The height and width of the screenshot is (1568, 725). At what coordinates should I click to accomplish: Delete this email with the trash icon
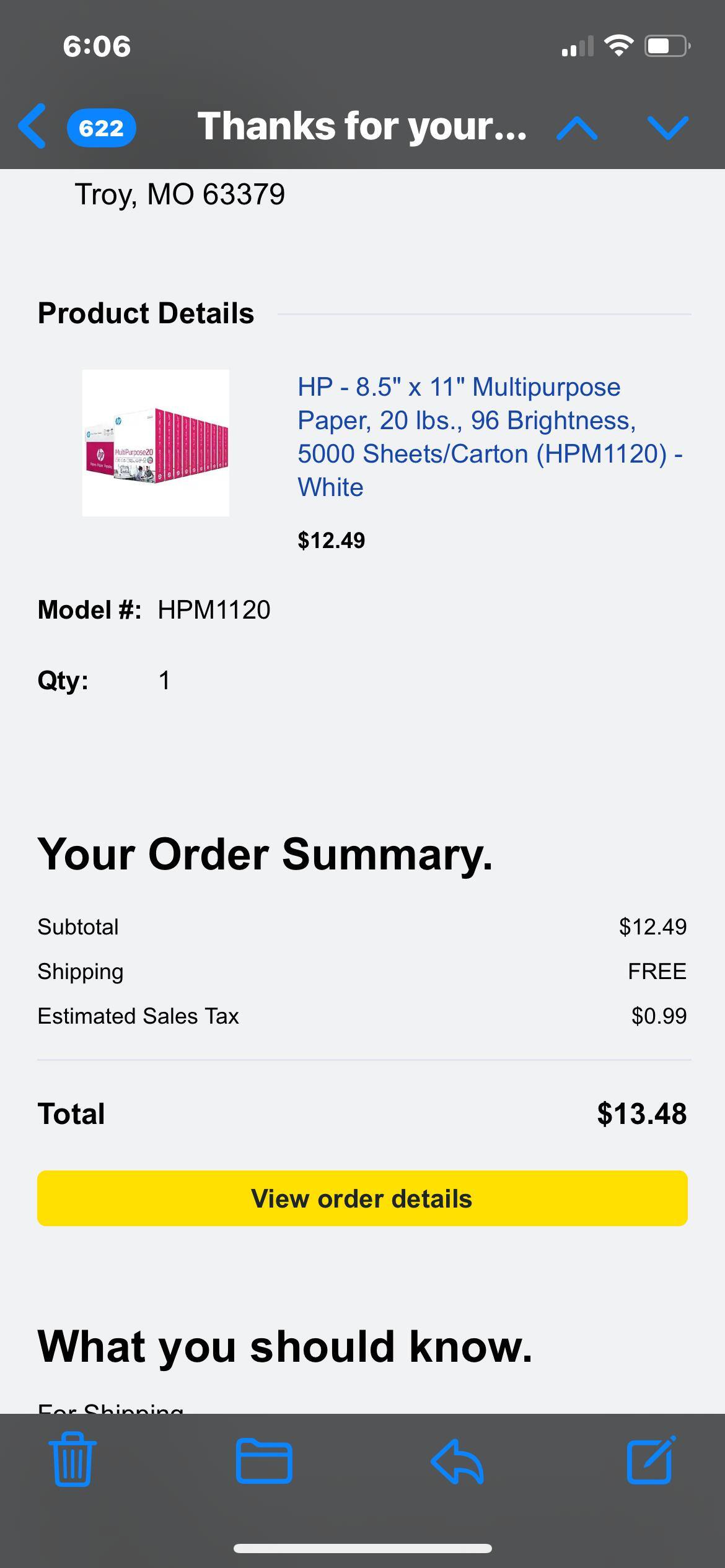(x=72, y=1460)
